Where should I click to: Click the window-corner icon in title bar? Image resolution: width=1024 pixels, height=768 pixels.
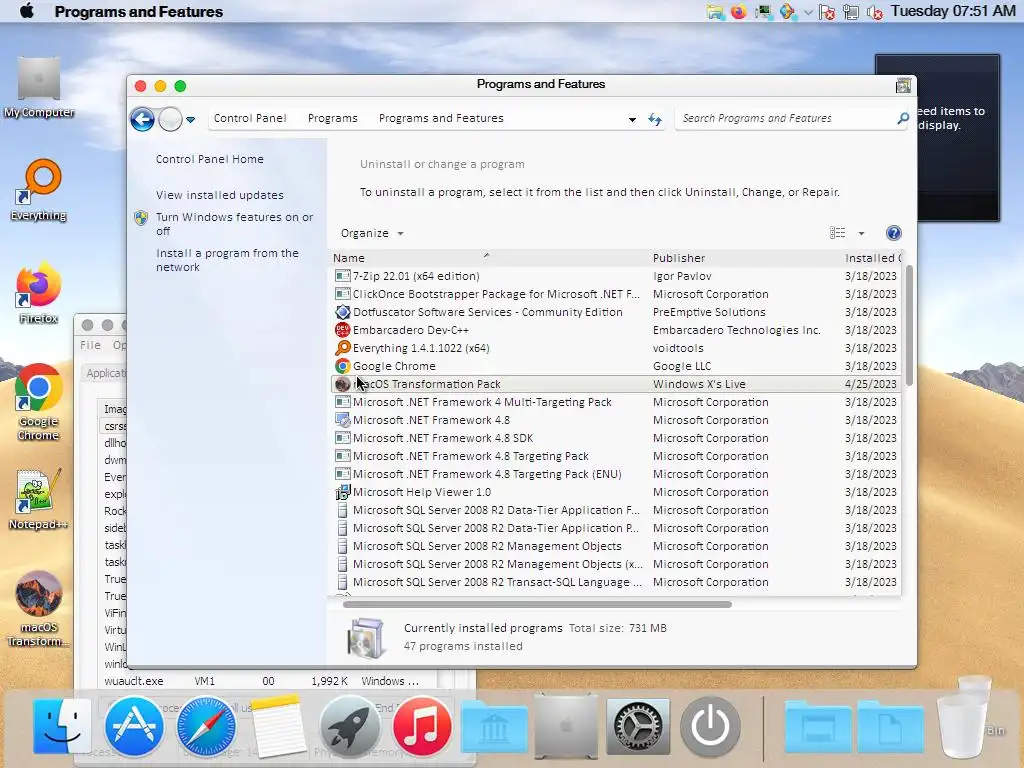coord(903,86)
